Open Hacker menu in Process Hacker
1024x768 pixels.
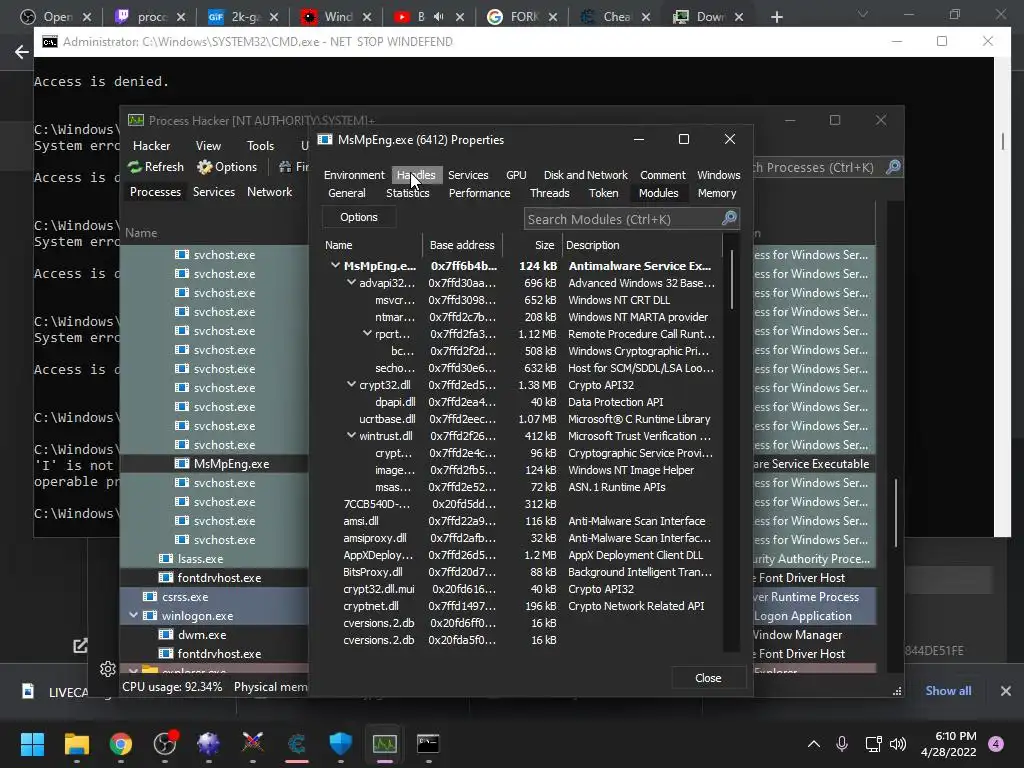(x=152, y=146)
